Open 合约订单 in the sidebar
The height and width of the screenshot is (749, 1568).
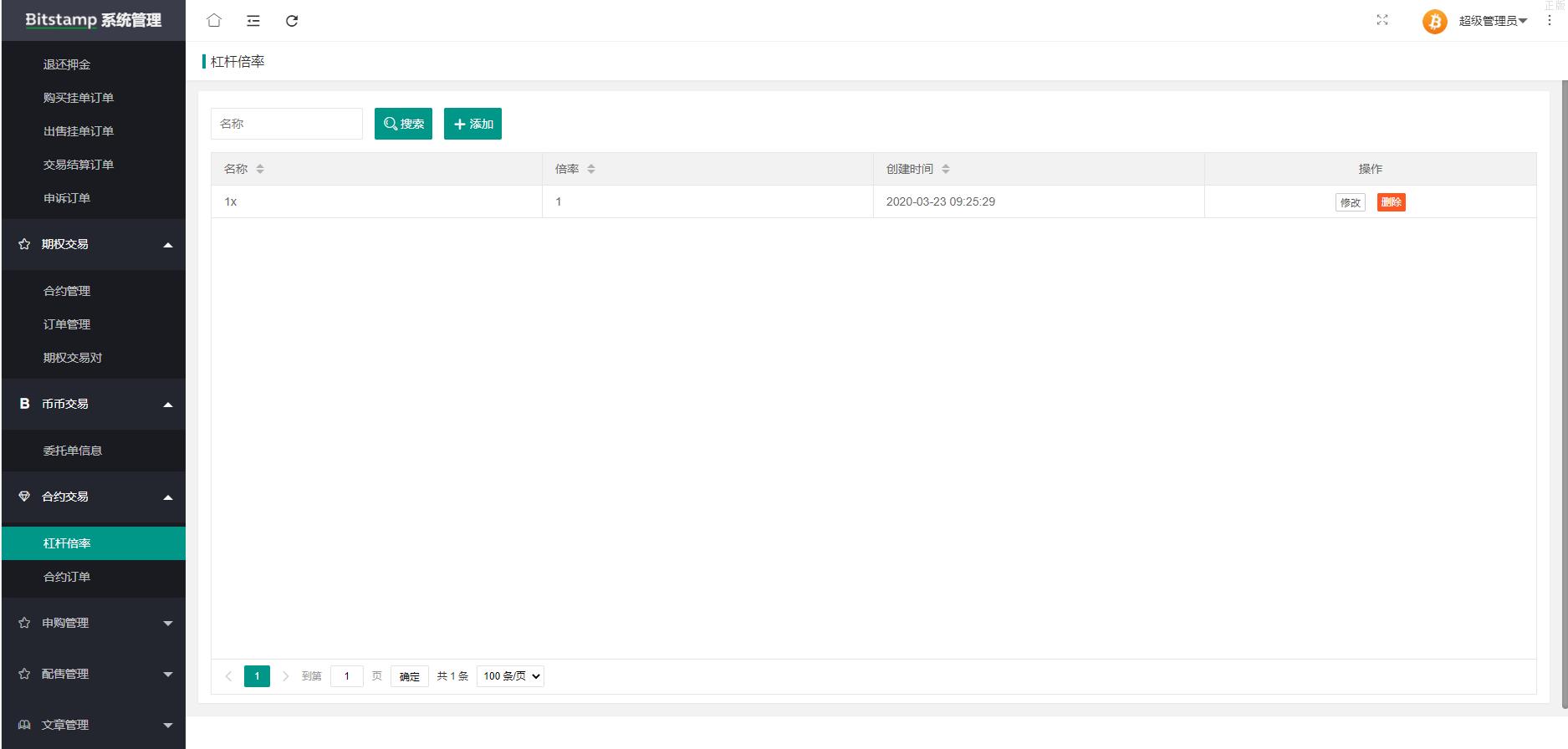point(67,577)
